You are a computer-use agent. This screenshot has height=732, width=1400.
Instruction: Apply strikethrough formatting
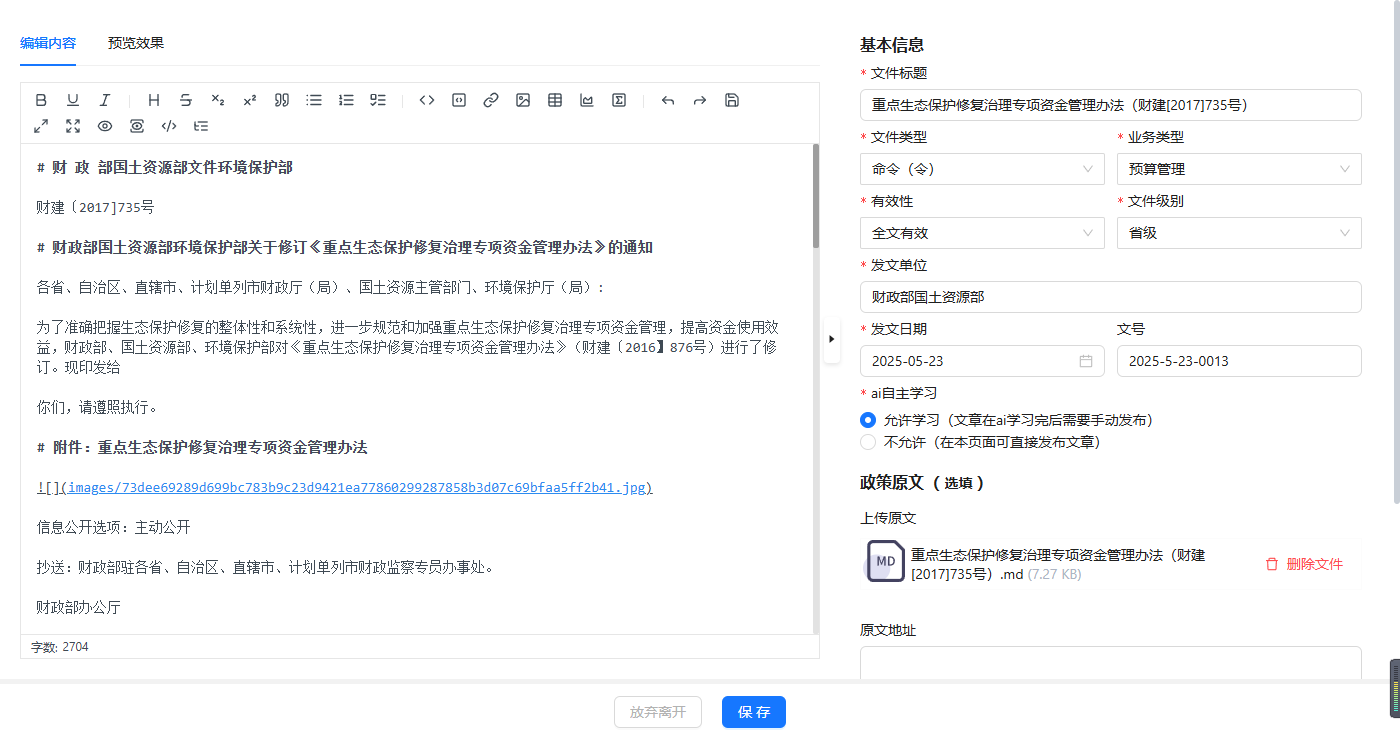click(x=186, y=100)
